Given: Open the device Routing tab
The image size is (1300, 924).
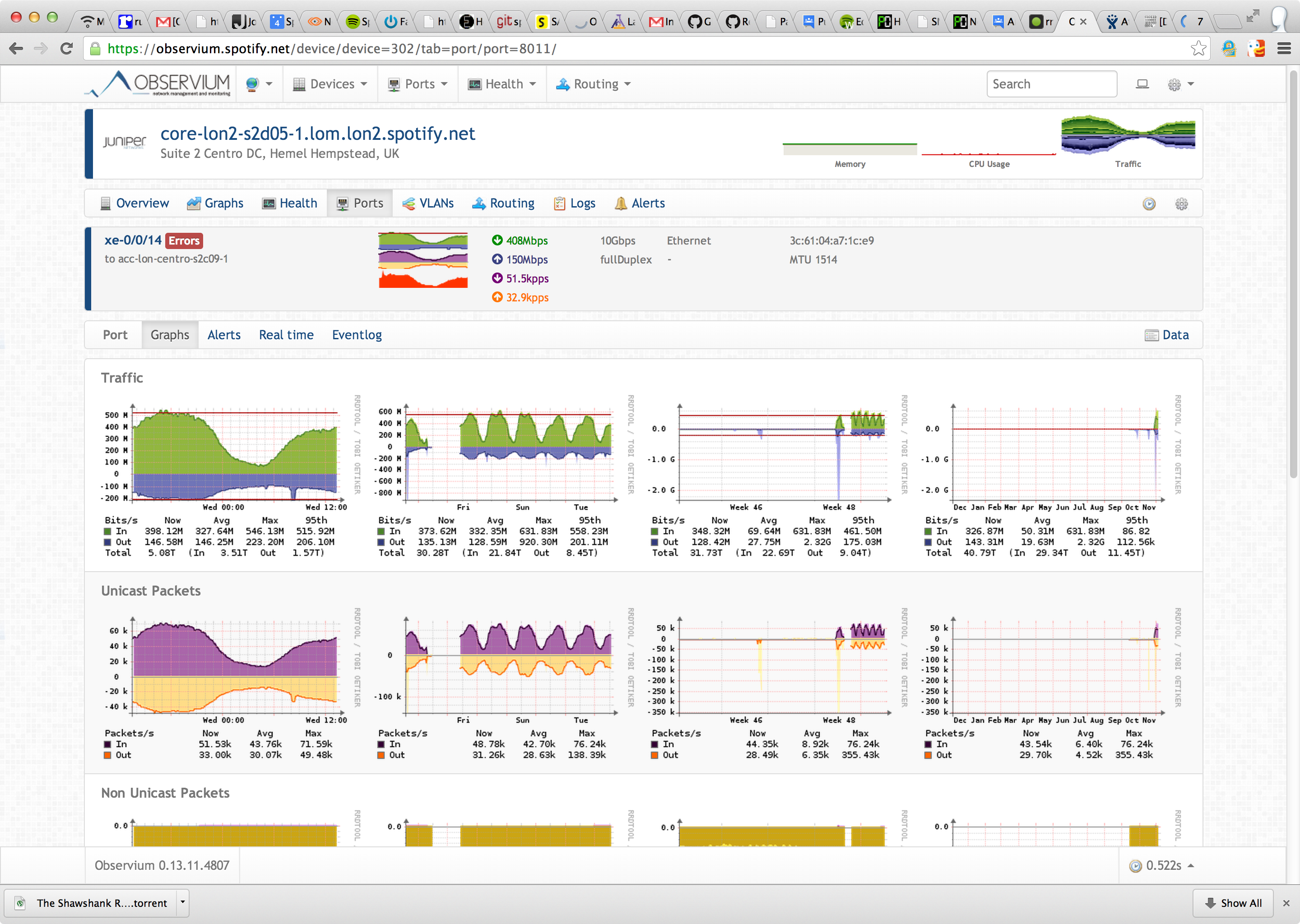Looking at the screenshot, I should click(x=503, y=203).
